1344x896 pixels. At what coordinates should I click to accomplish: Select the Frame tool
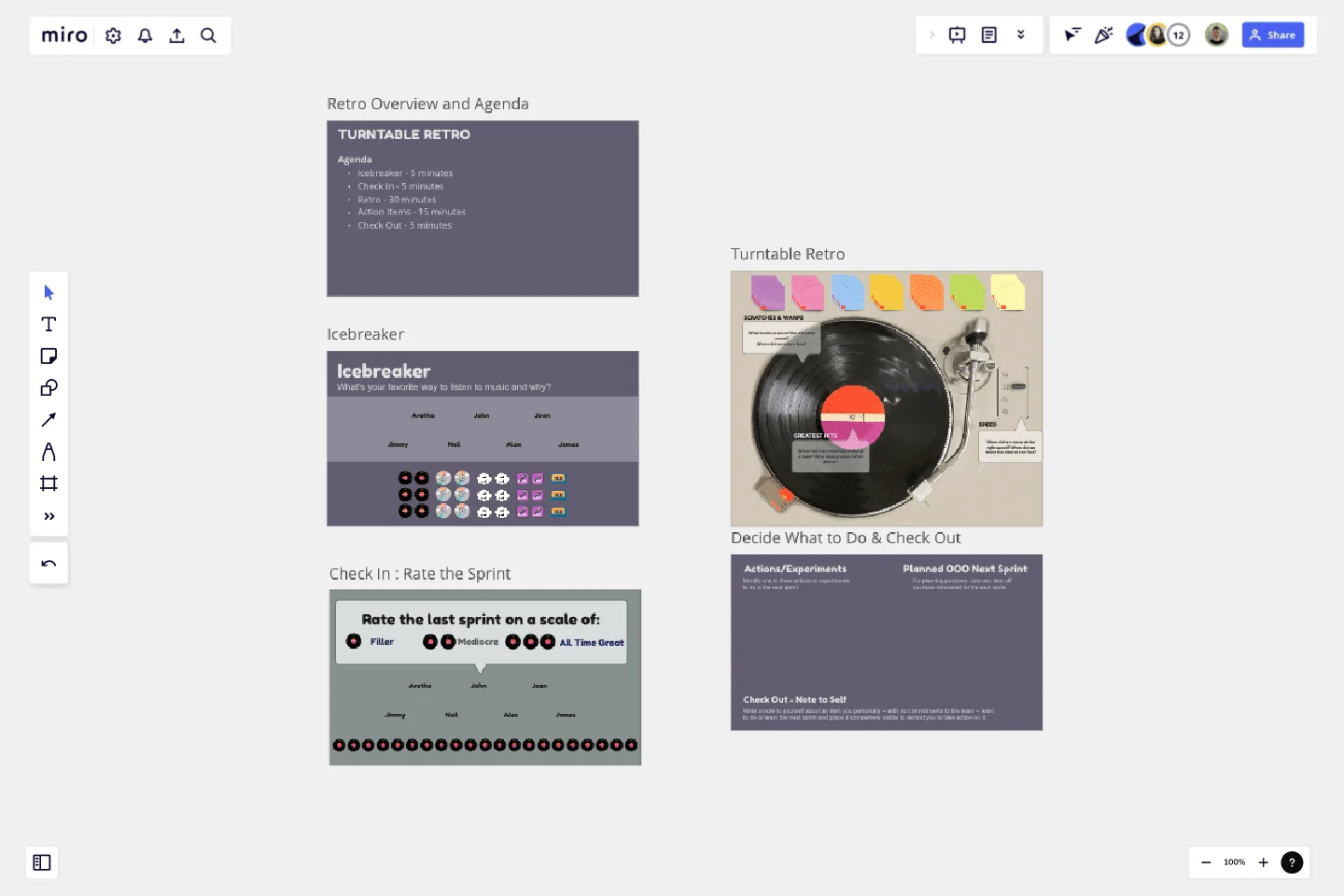(49, 483)
